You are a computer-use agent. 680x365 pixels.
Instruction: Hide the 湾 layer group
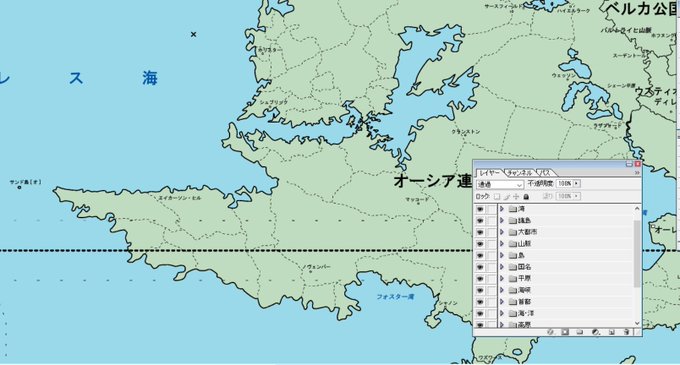tap(480, 209)
